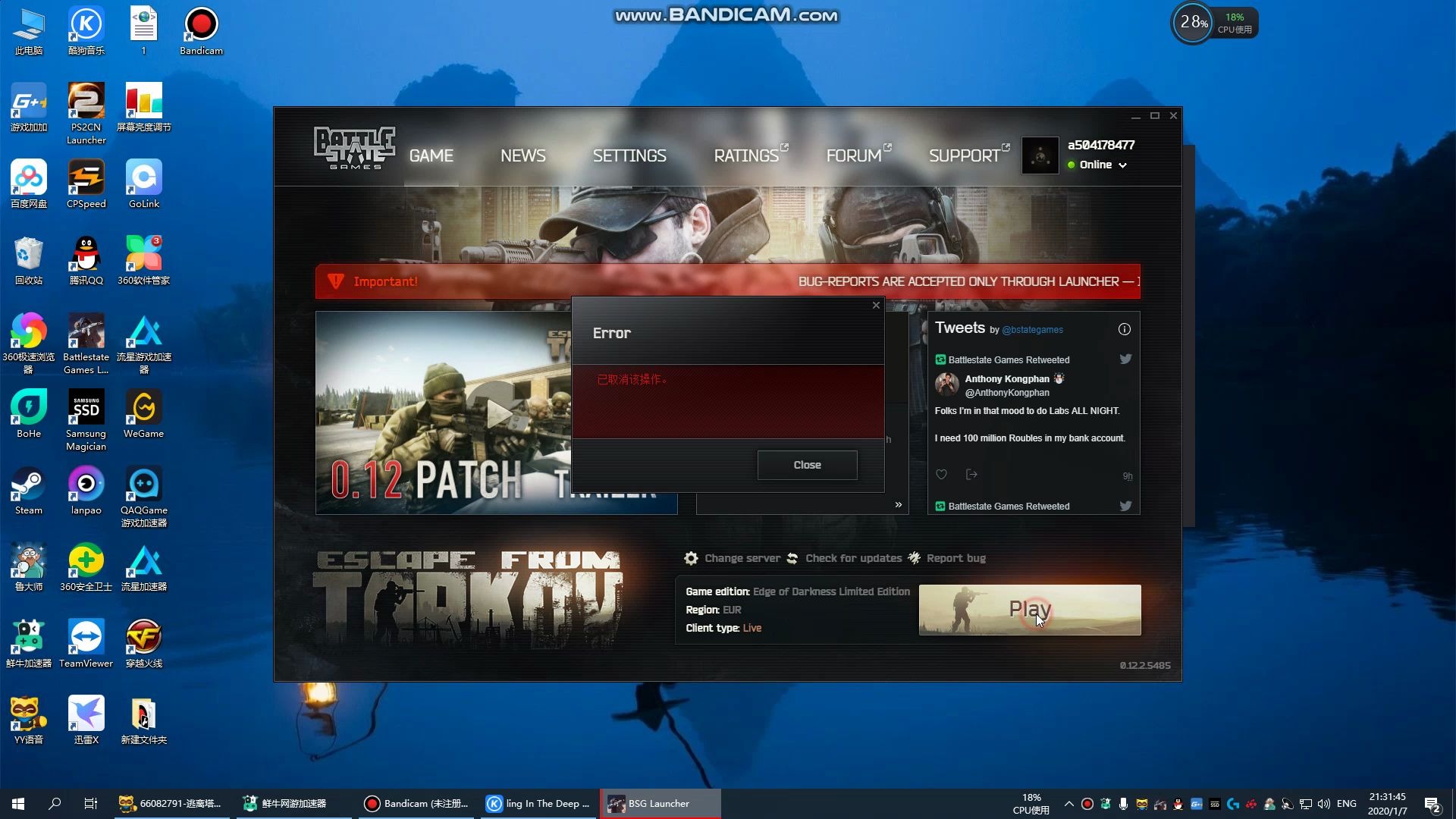This screenshot has height=819, width=1456.
Task: Open the WeGame desktop icon
Action: pyautogui.click(x=143, y=415)
